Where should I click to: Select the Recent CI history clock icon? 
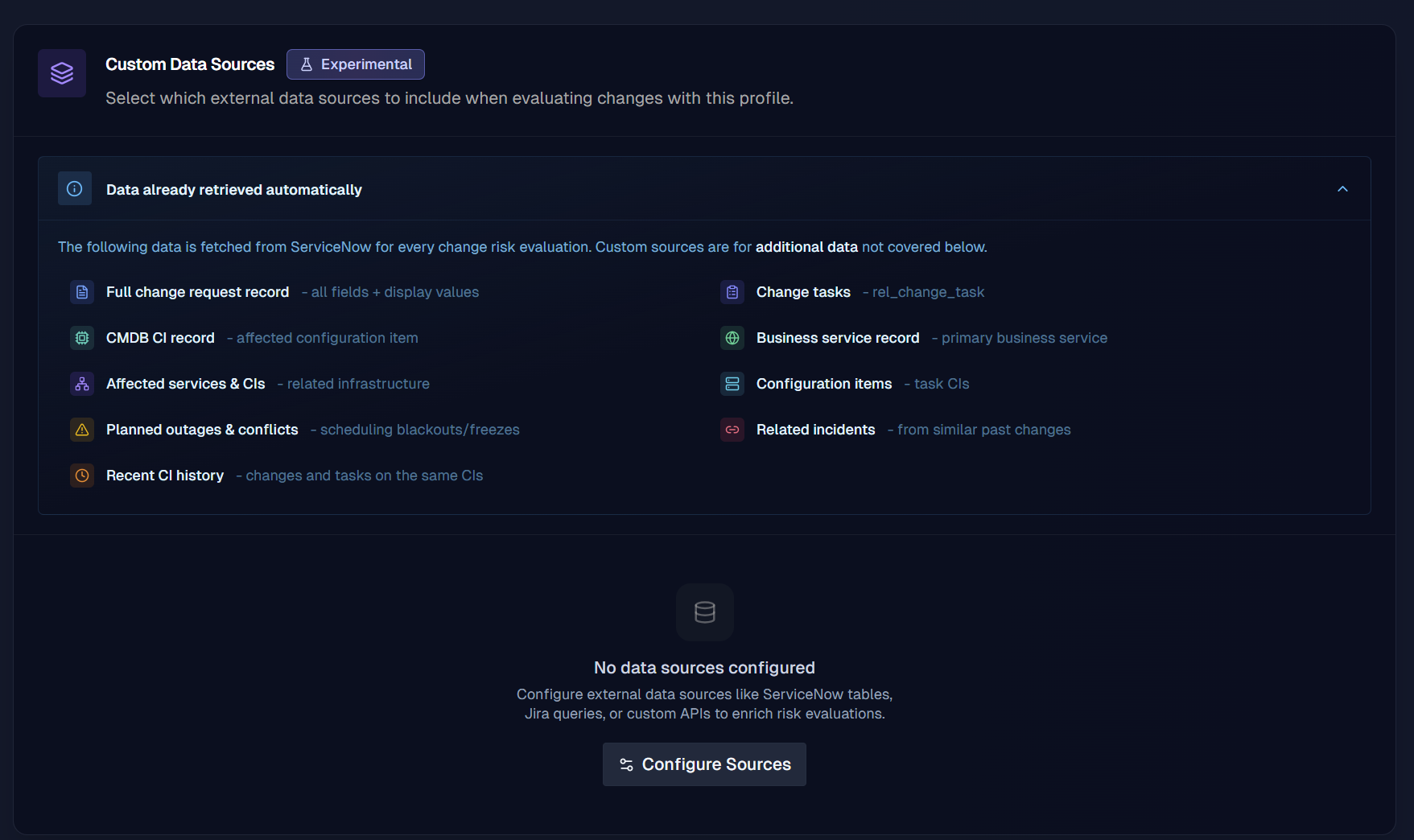click(81, 476)
